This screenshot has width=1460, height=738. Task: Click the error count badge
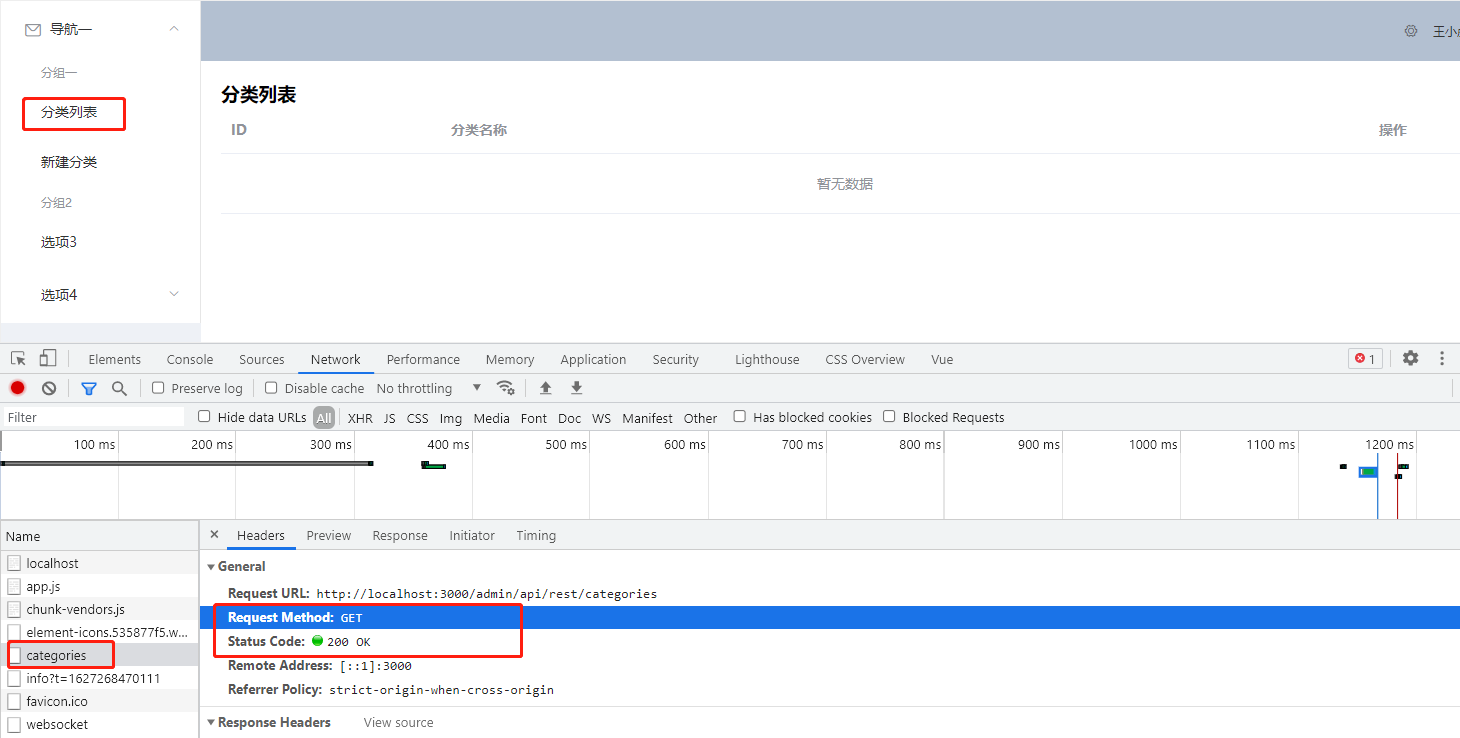click(x=1365, y=359)
